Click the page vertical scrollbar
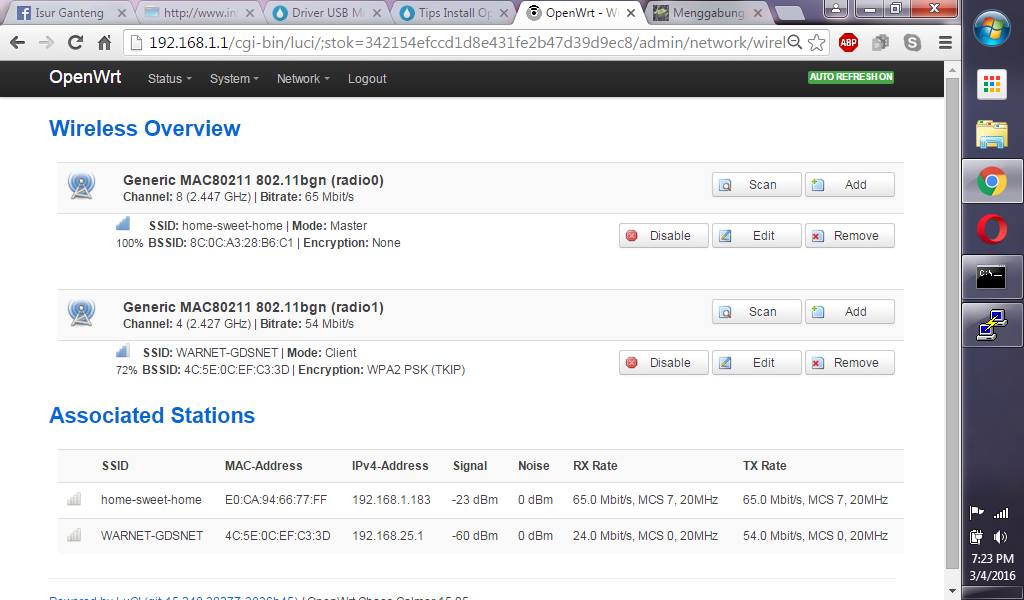The height and width of the screenshot is (600, 1024). [x=952, y=323]
